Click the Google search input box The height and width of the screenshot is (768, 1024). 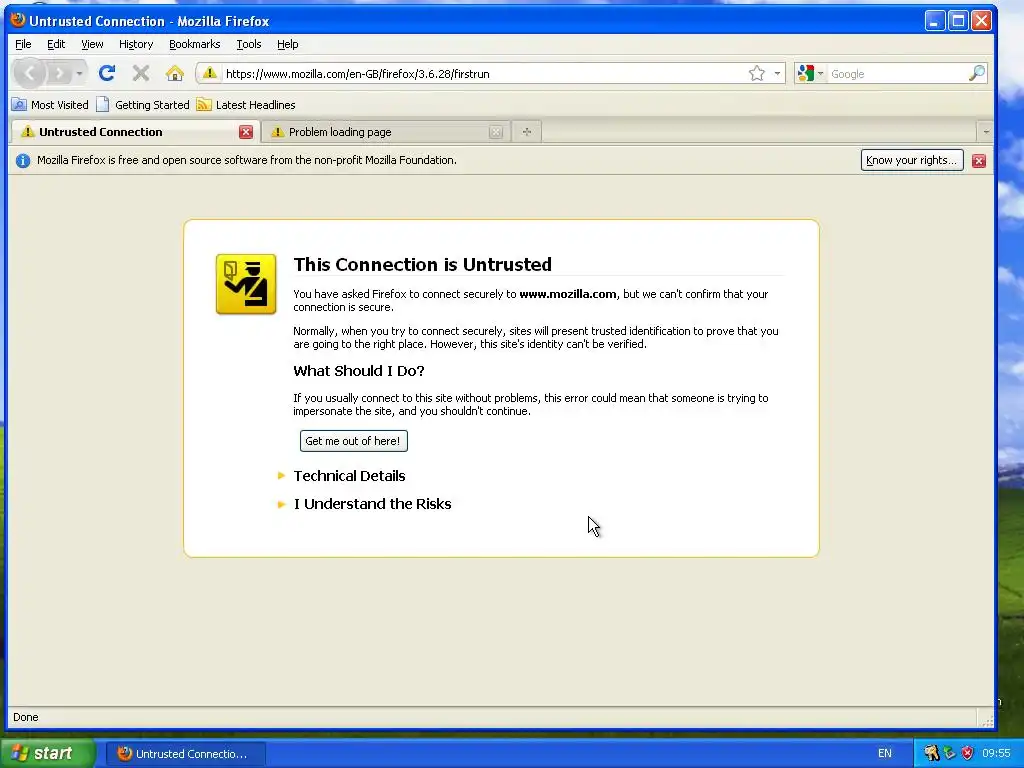(897, 74)
